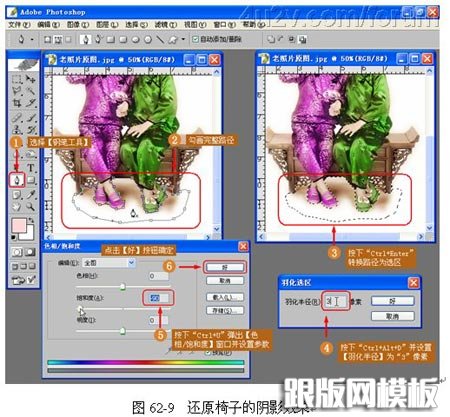Open the 编辑 dropdown in Hue/Saturation dialog
Screen dimensions: 450x417
pos(109,263)
